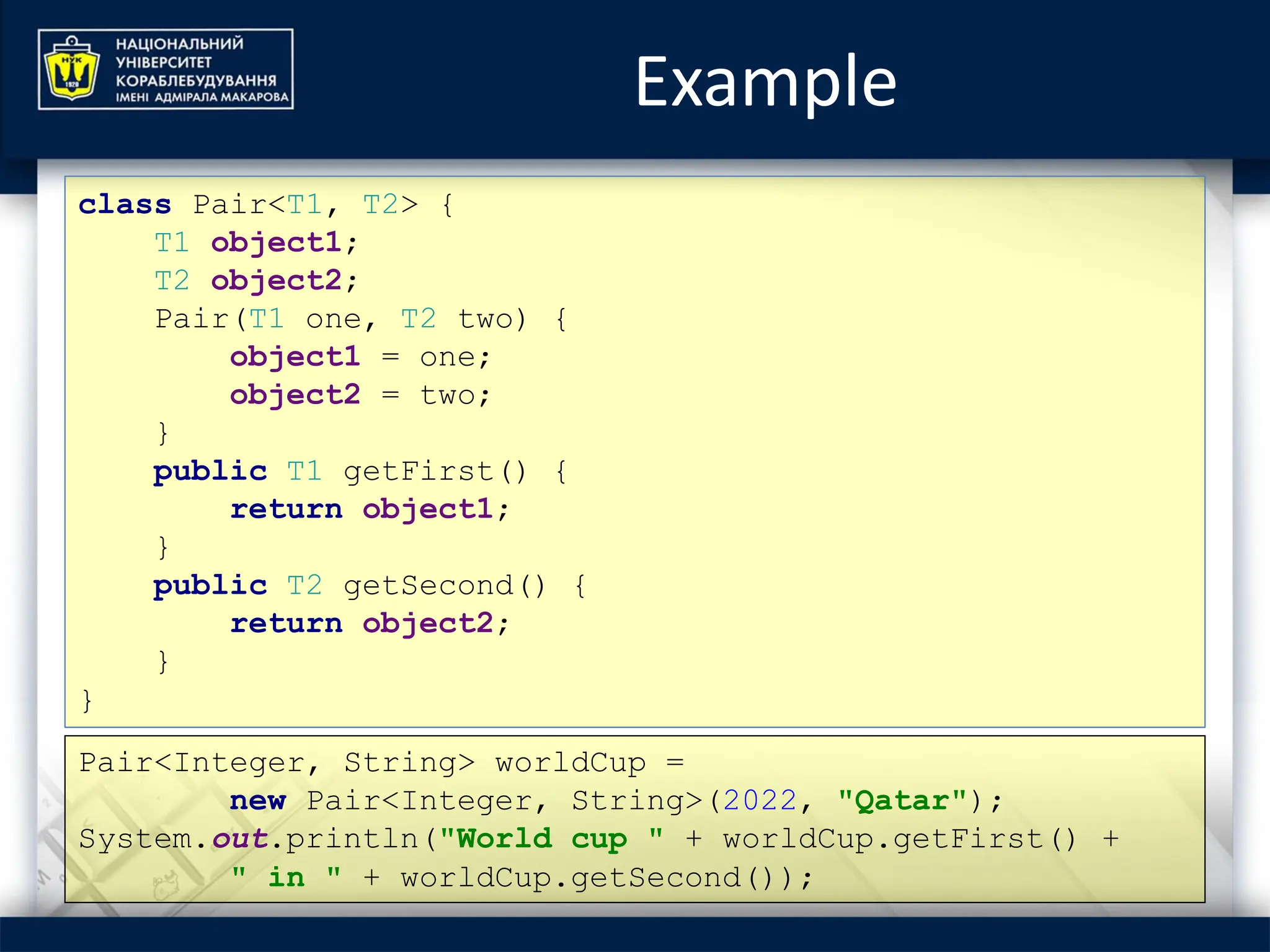The width and height of the screenshot is (1270, 952).
Task: Click the "return object1;" statement
Action: [x=369, y=509]
